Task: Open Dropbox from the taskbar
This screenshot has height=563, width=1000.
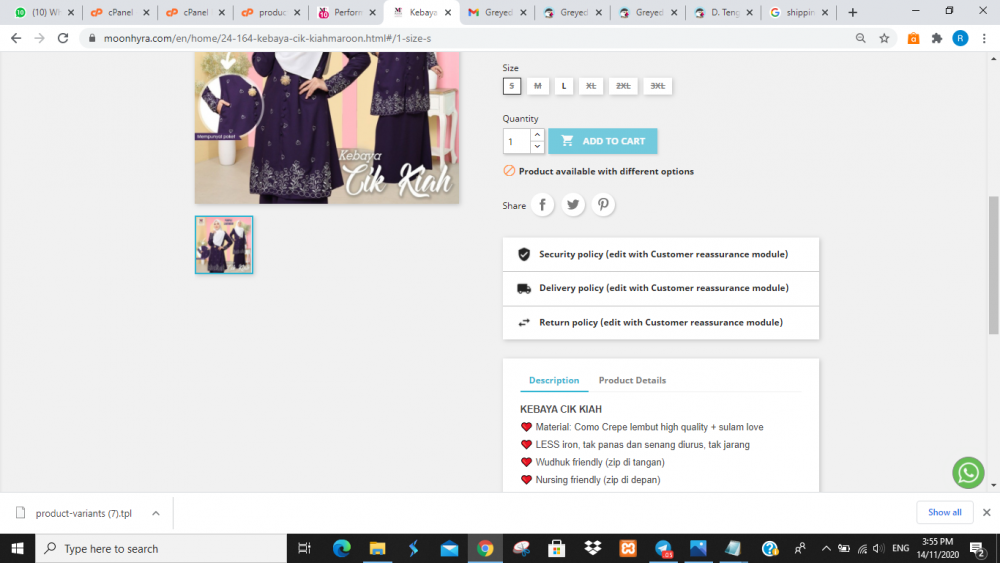Action: [x=592, y=548]
